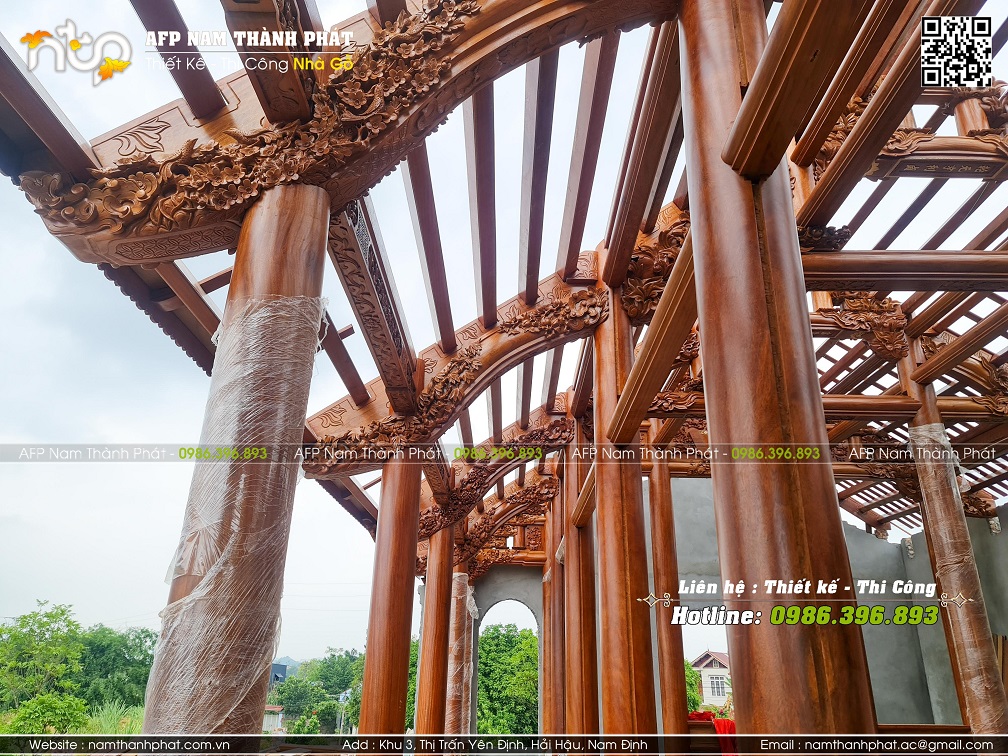This screenshot has height=756, width=1008.
Task: Click the AFP Nam Thành Phát title
Action: [x=249, y=40]
